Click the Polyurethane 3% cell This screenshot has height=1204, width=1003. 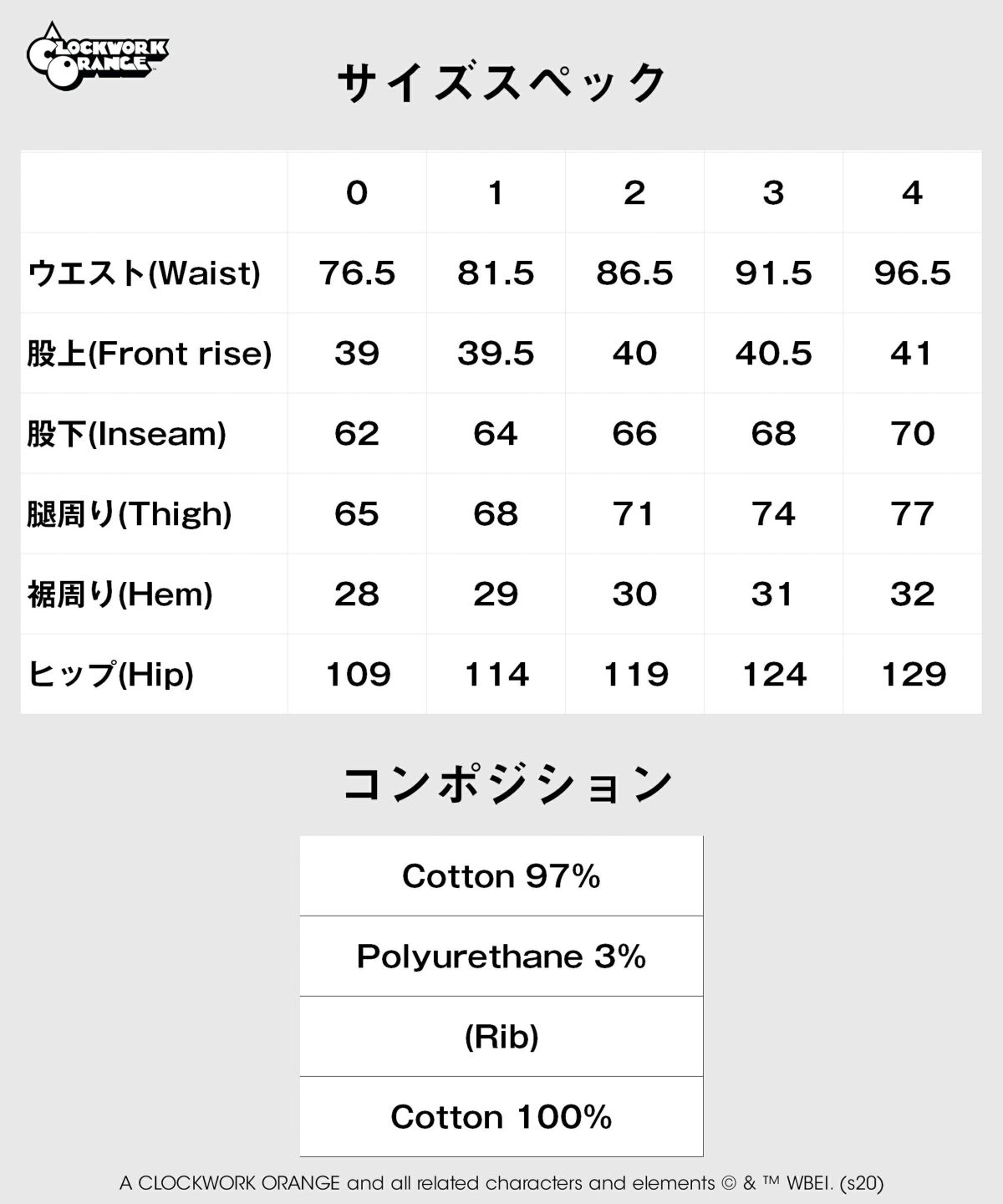[501, 957]
